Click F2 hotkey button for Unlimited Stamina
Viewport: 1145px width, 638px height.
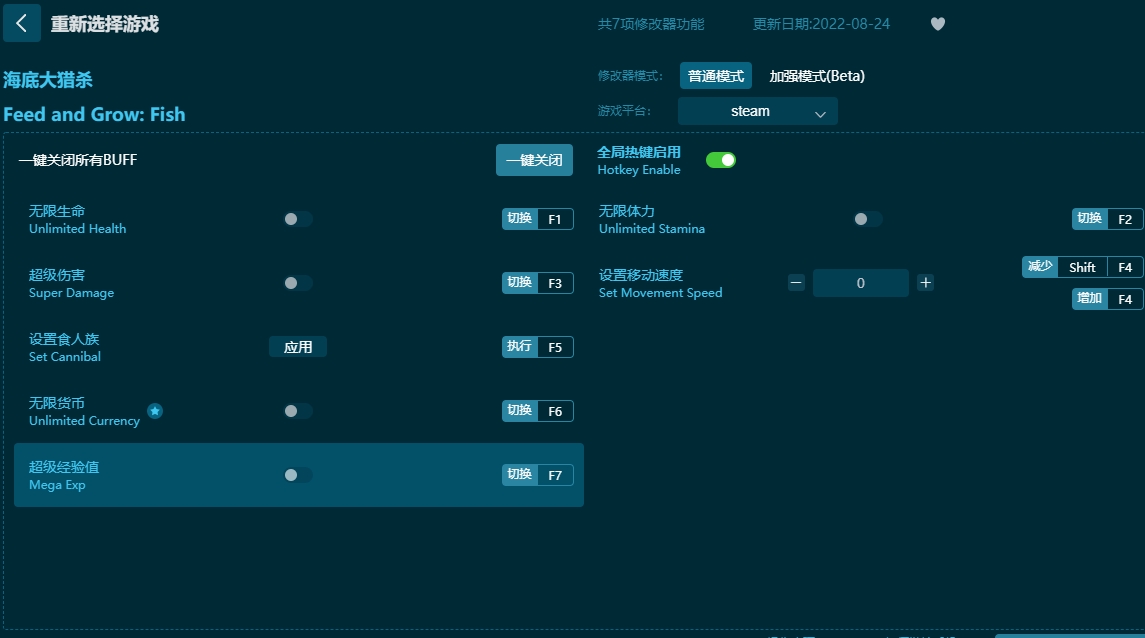1108,219
